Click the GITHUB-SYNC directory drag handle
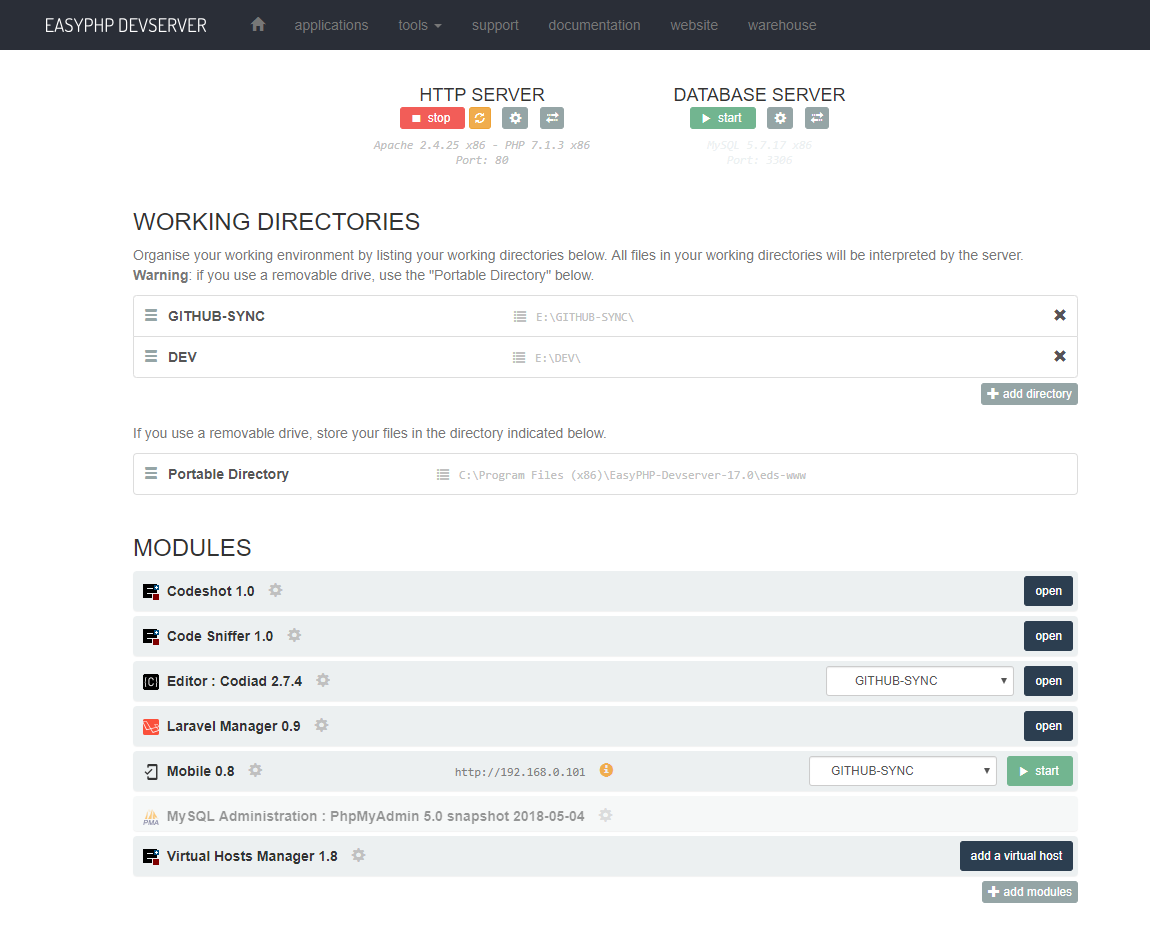1150x930 pixels. 151,315
